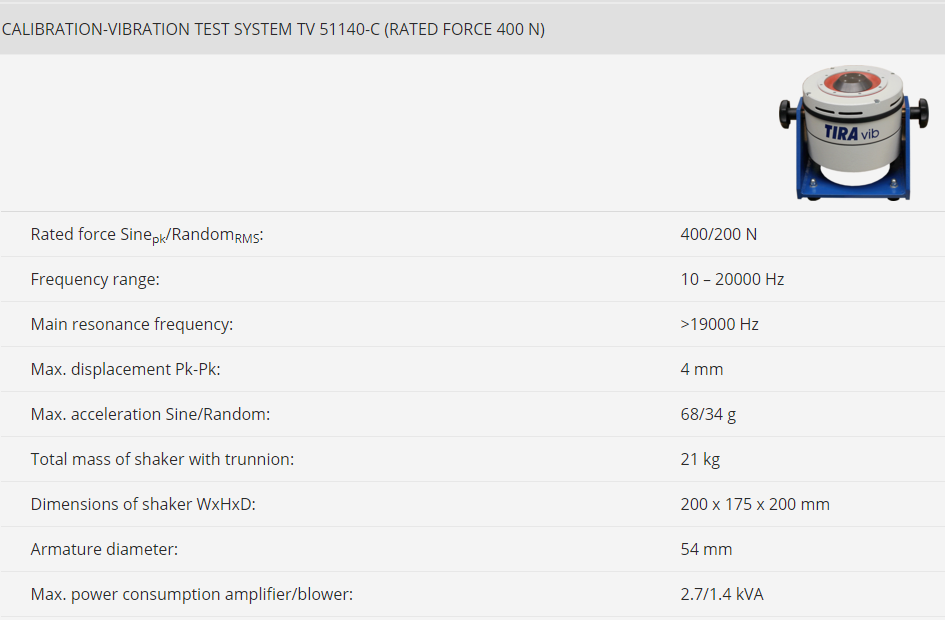Click the TV 51140-C system title header
Image resolution: width=945 pixels, height=620 pixels.
pyautogui.click(x=273, y=29)
